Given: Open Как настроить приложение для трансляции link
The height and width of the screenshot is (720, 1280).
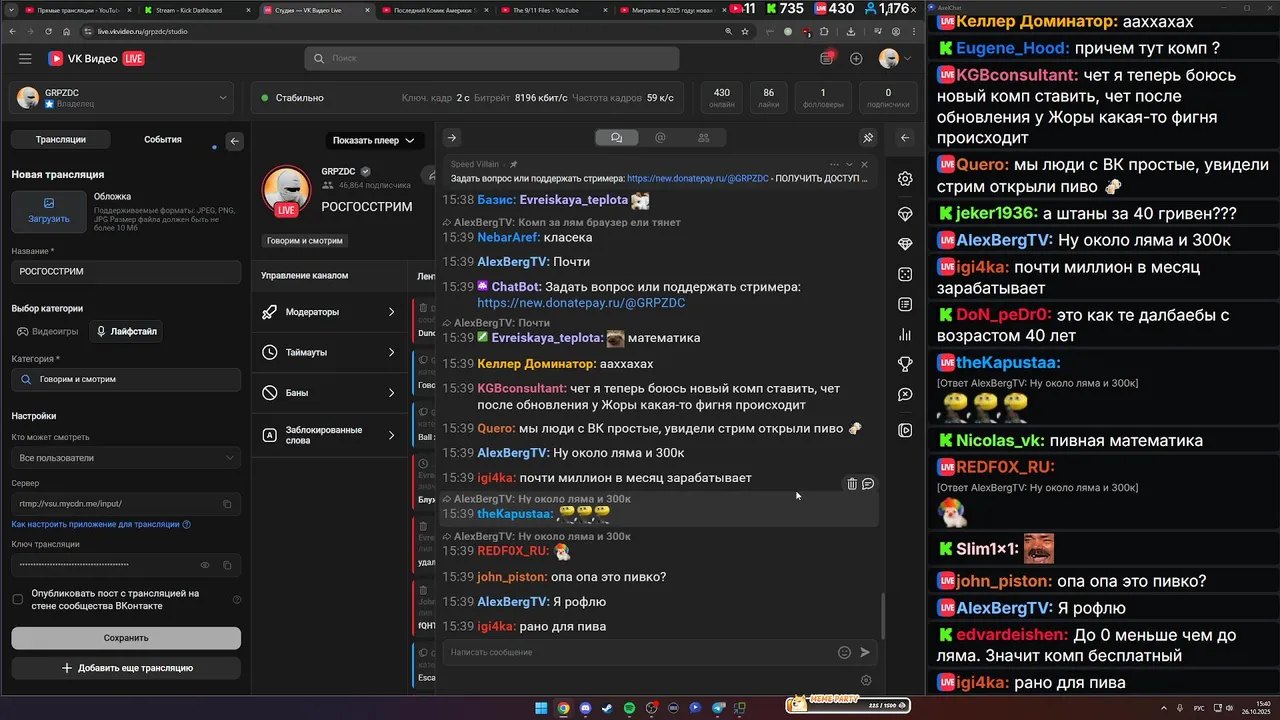Looking at the screenshot, I should click(x=101, y=524).
